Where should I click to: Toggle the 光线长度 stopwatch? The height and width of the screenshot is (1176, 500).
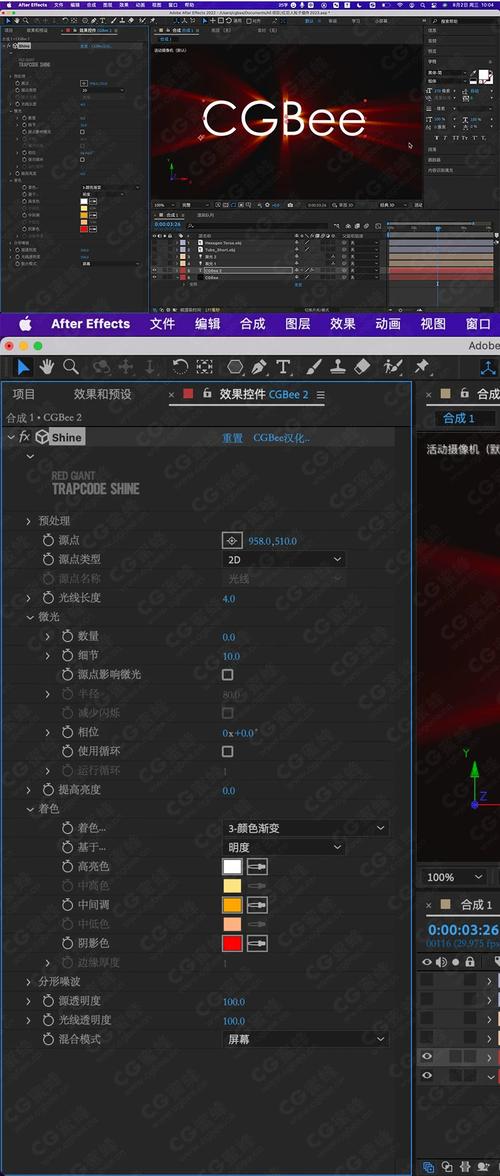[49, 598]
